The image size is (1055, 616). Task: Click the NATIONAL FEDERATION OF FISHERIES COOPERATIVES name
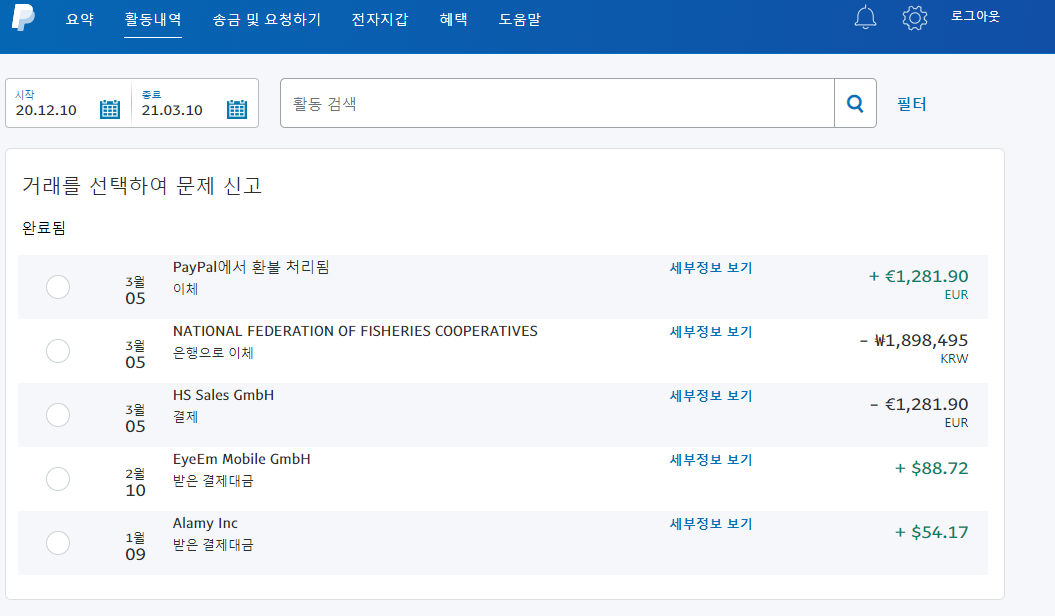point(355,331)
